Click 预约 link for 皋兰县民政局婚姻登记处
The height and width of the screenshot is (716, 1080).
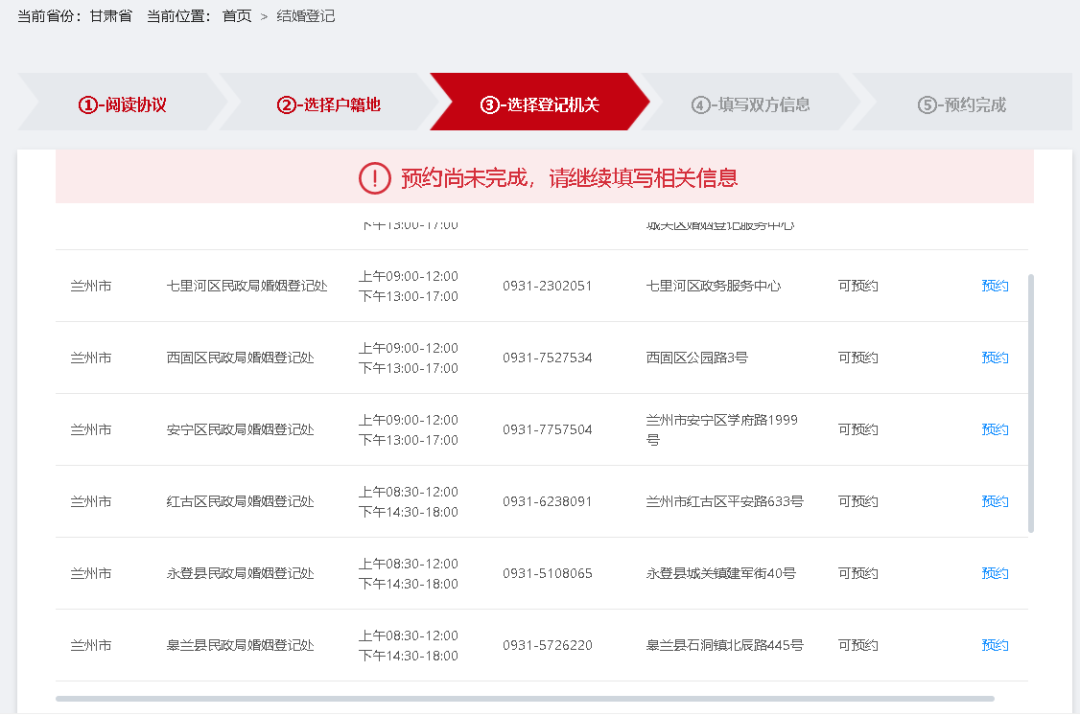click(x=994, y=646)
